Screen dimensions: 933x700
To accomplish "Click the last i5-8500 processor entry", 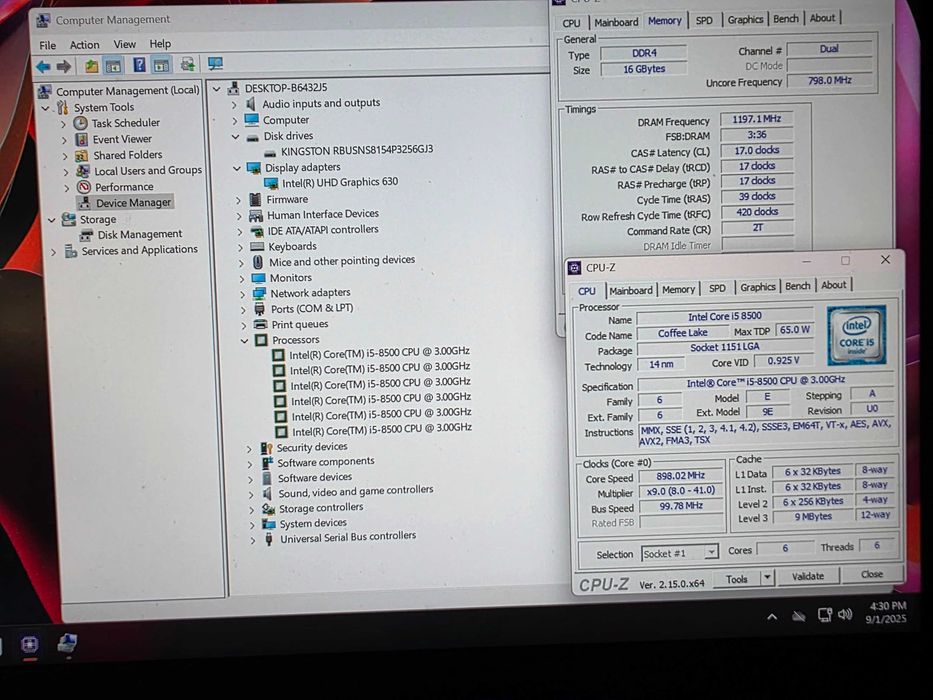I will point(382,429).
